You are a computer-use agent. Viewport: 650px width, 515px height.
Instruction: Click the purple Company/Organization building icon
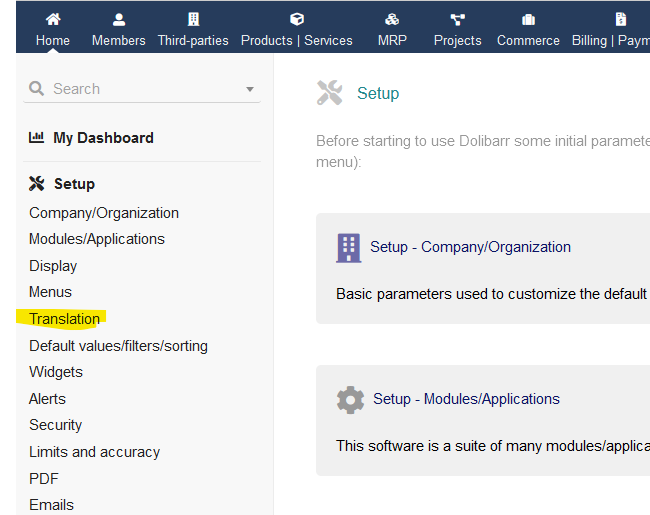point(349,248)
